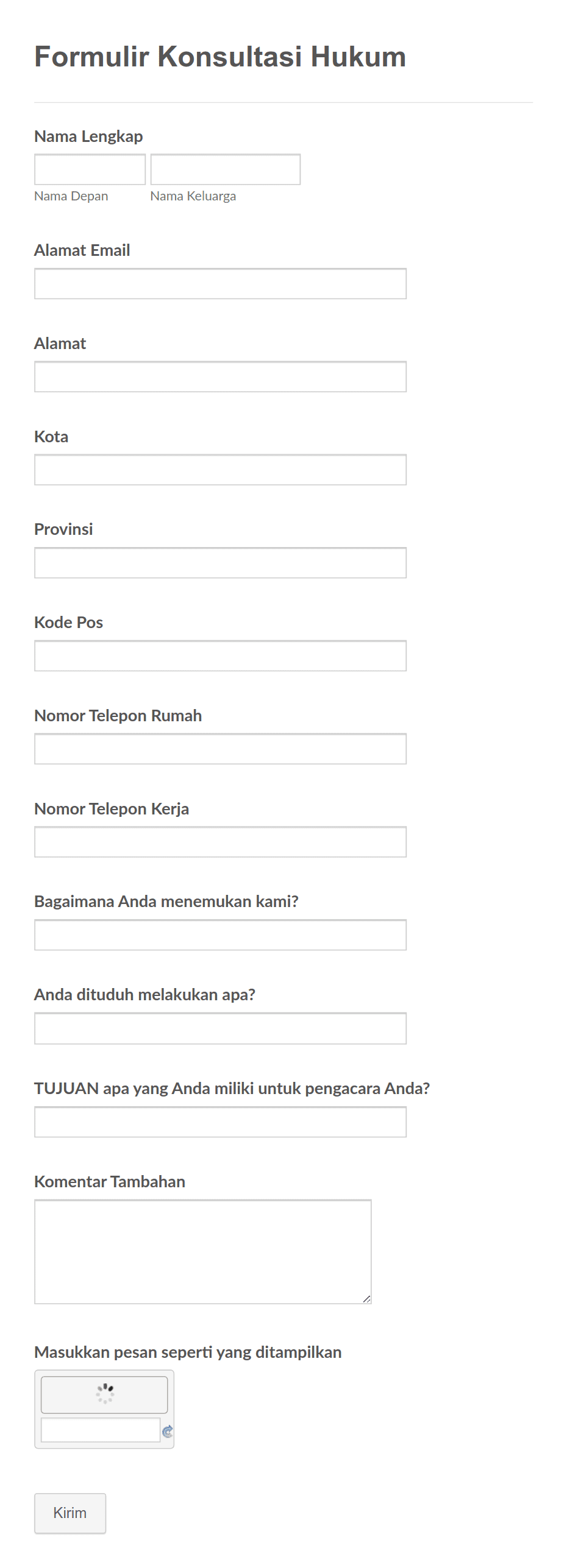Click the Nama Depan input field
The height and width of the screenshot is (1568, 567).
point(89,169)
